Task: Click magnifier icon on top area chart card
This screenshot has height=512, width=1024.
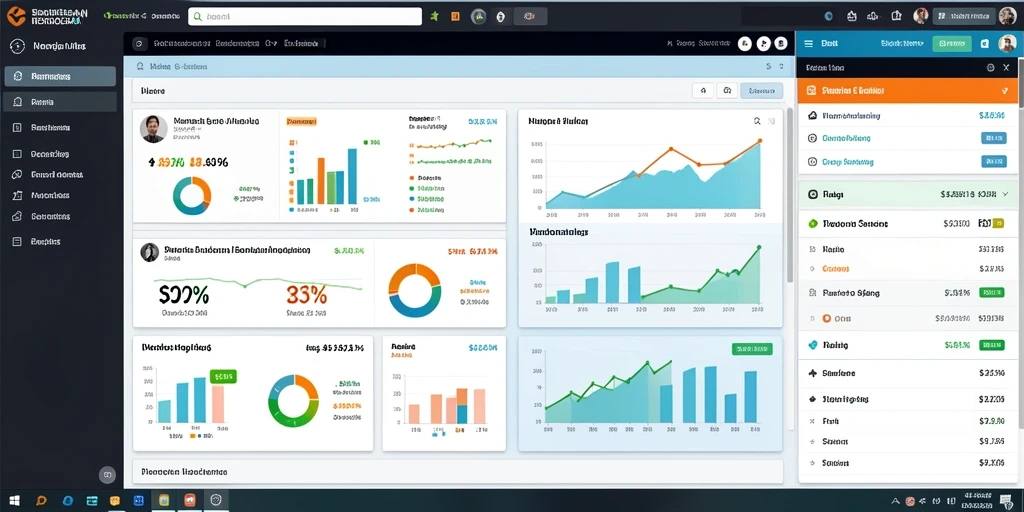Action: 757,121
